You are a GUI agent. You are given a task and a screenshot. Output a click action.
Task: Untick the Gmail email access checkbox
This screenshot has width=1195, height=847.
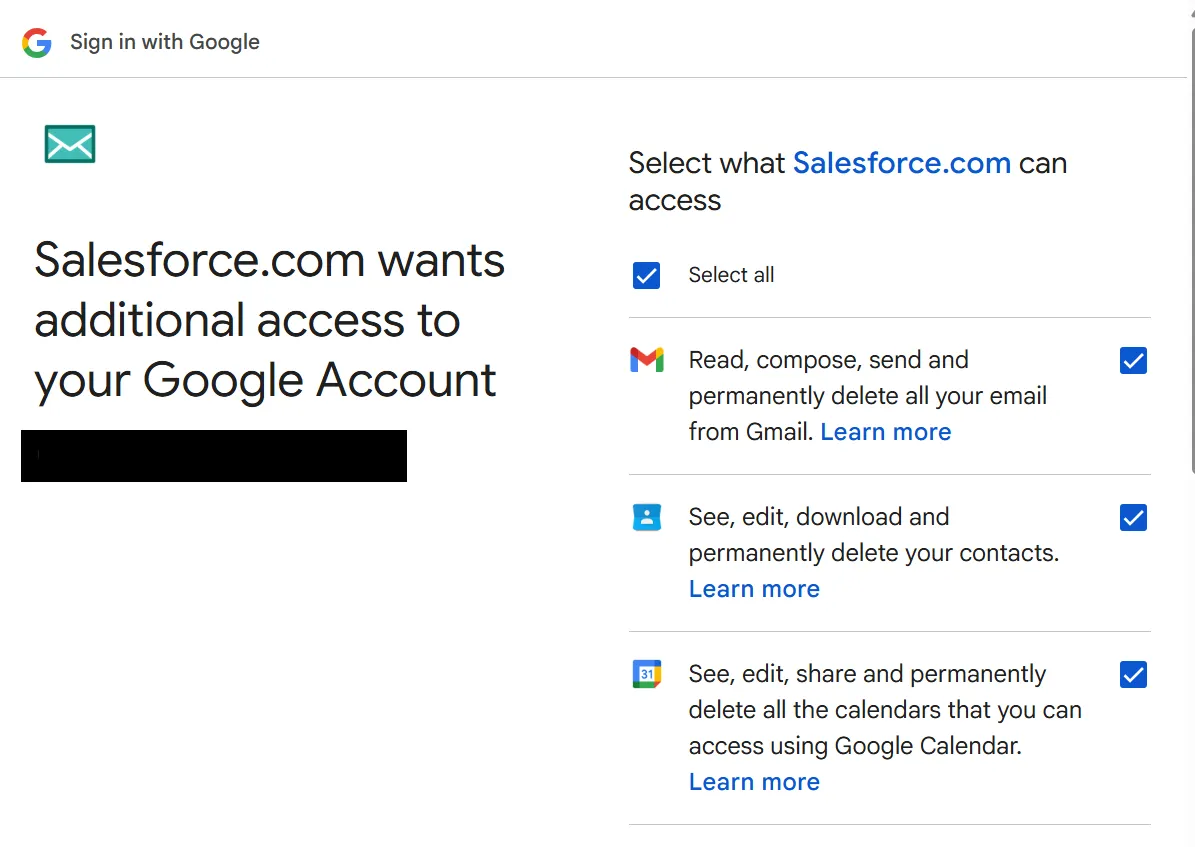pyautogui.click(x=1133, y=361)
